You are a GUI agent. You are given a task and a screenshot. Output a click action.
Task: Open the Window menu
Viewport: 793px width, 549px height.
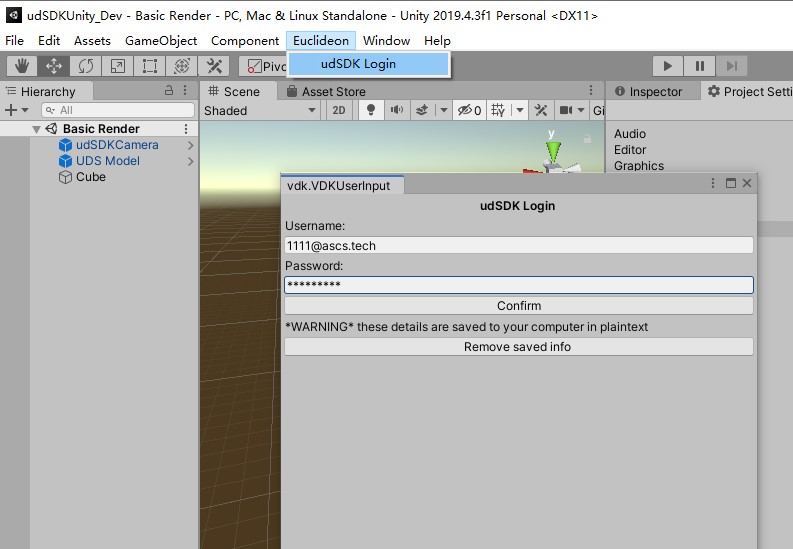[386, 40]
